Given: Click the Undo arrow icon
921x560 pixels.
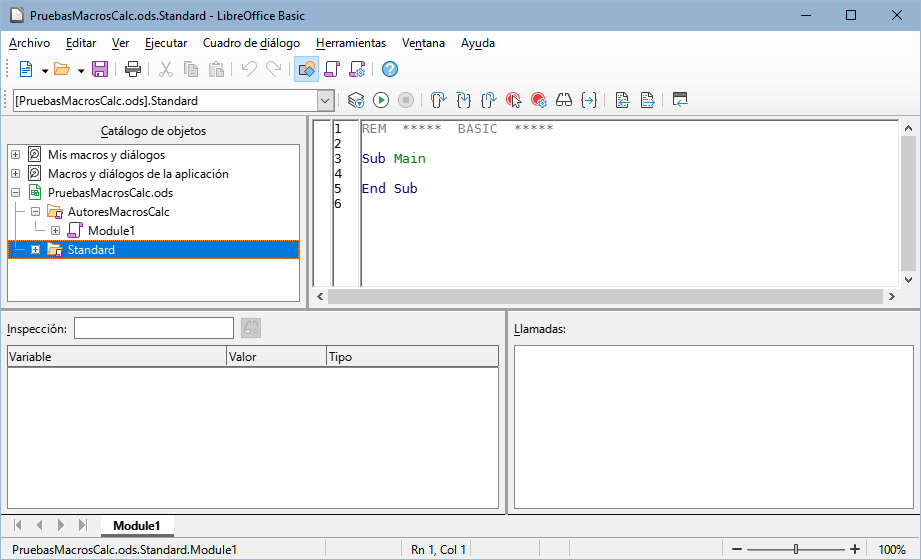Looking at the screenshot, I should click(x=249, y=69).
